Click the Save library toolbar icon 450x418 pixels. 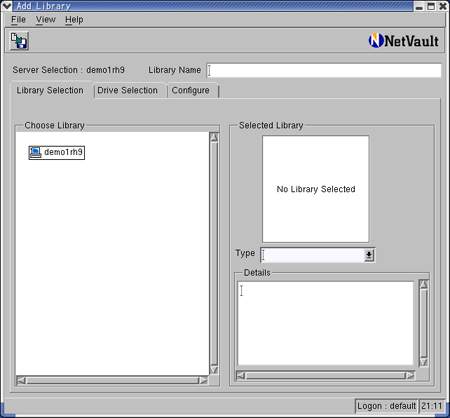[x=19, y=41]
